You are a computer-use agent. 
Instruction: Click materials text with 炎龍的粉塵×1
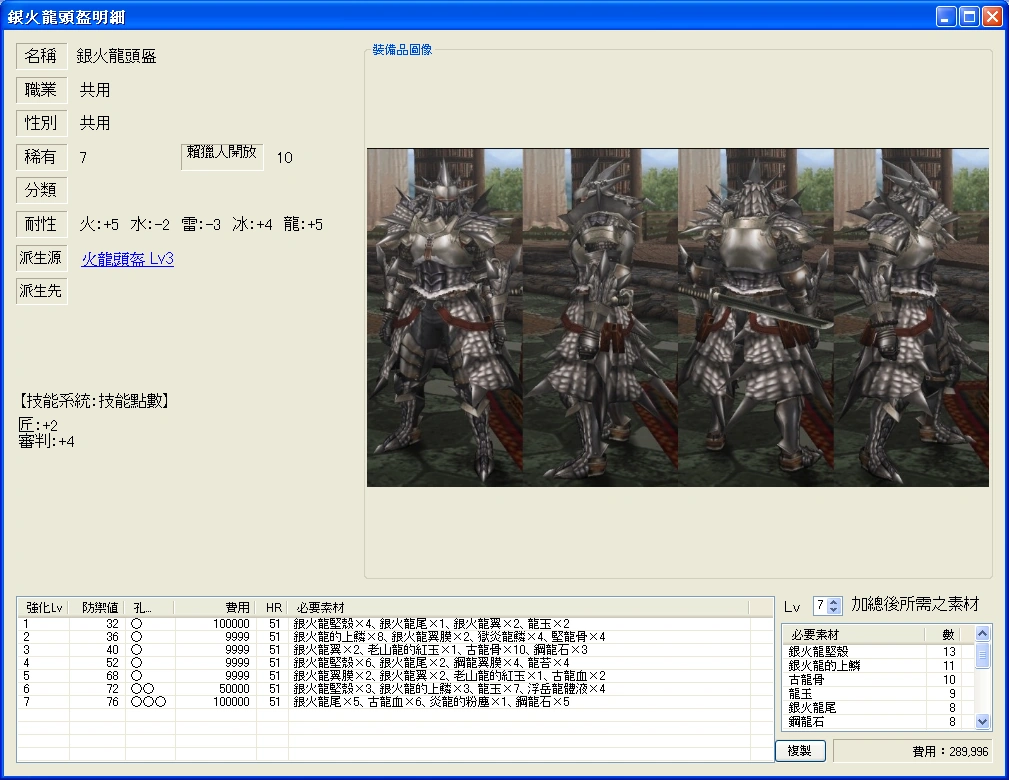[431, 701]
